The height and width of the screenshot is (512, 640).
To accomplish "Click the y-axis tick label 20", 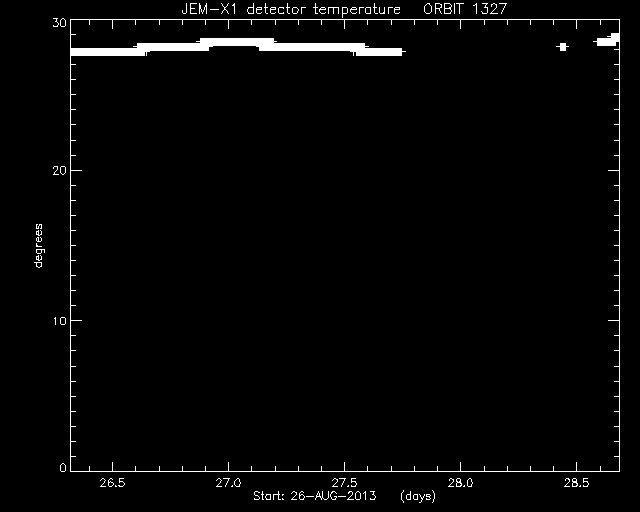I will pyautogui.click(x=59, y=171).
